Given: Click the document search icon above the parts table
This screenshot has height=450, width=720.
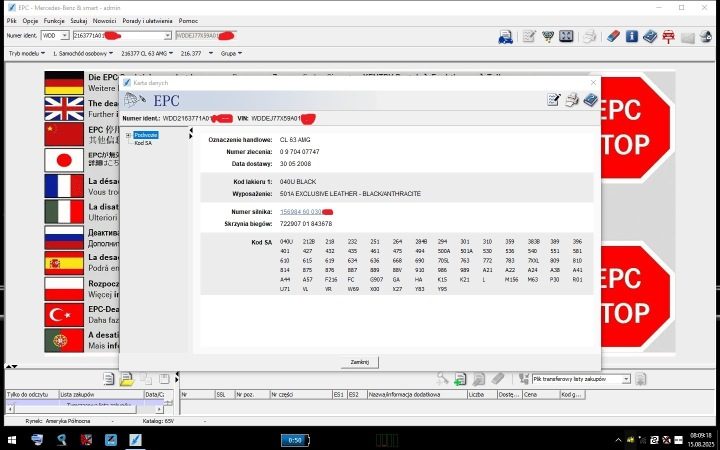Looking at the screenshot, I should point(478,379).
